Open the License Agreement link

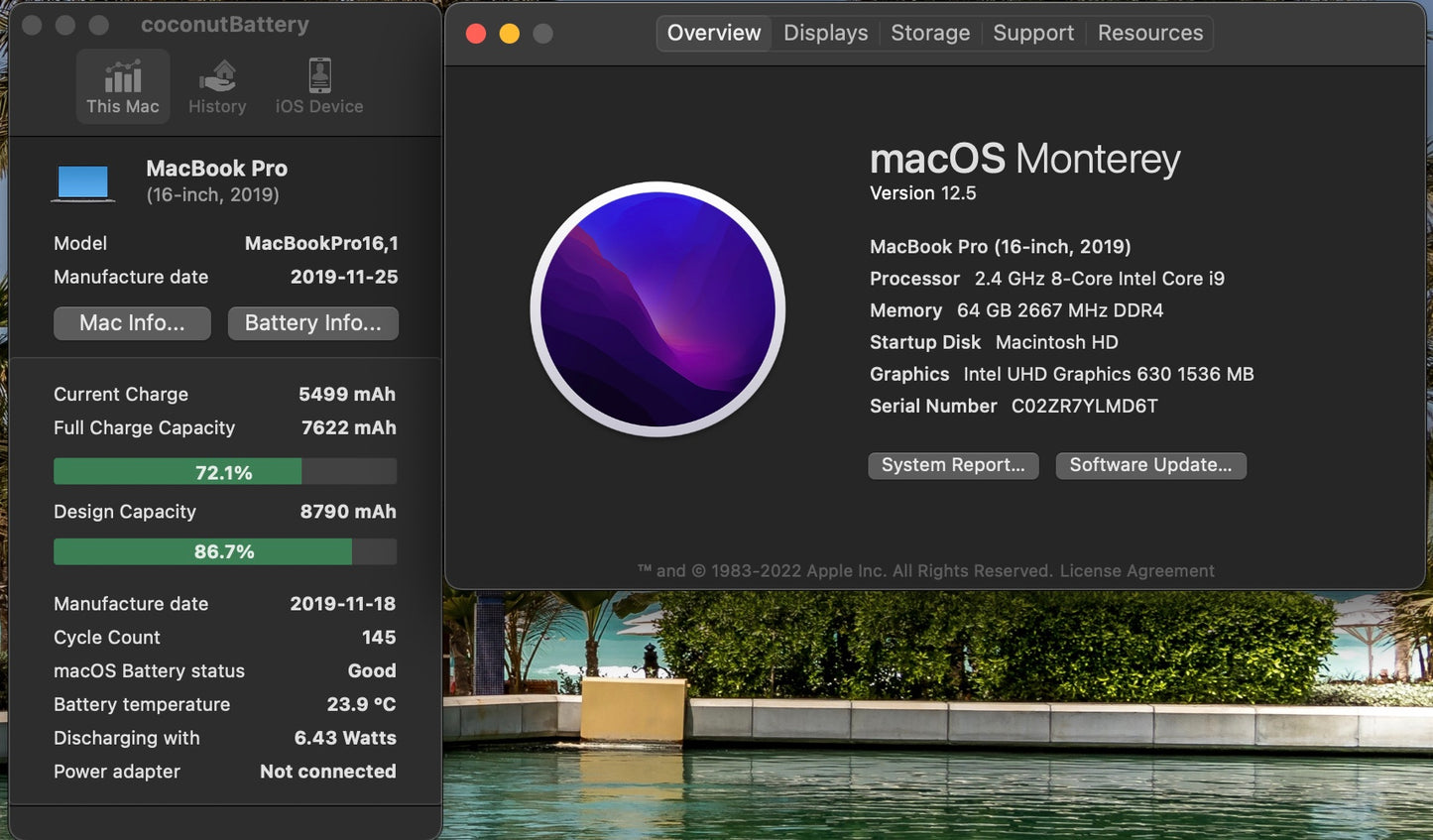coord(1134,570)
